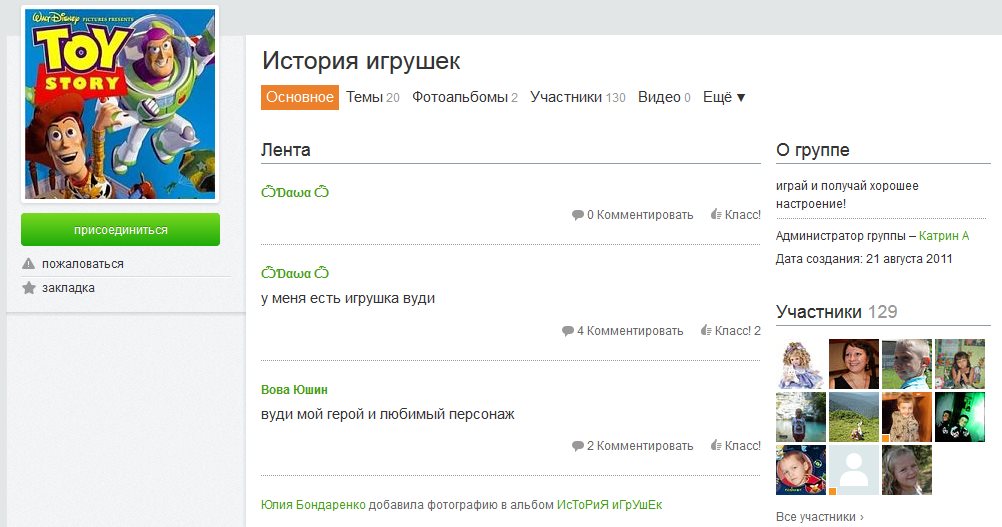1002x527 pixels.
Task: Click thumbs-up icon on Вова Юшин's post
Action: [x=716, y=446]
